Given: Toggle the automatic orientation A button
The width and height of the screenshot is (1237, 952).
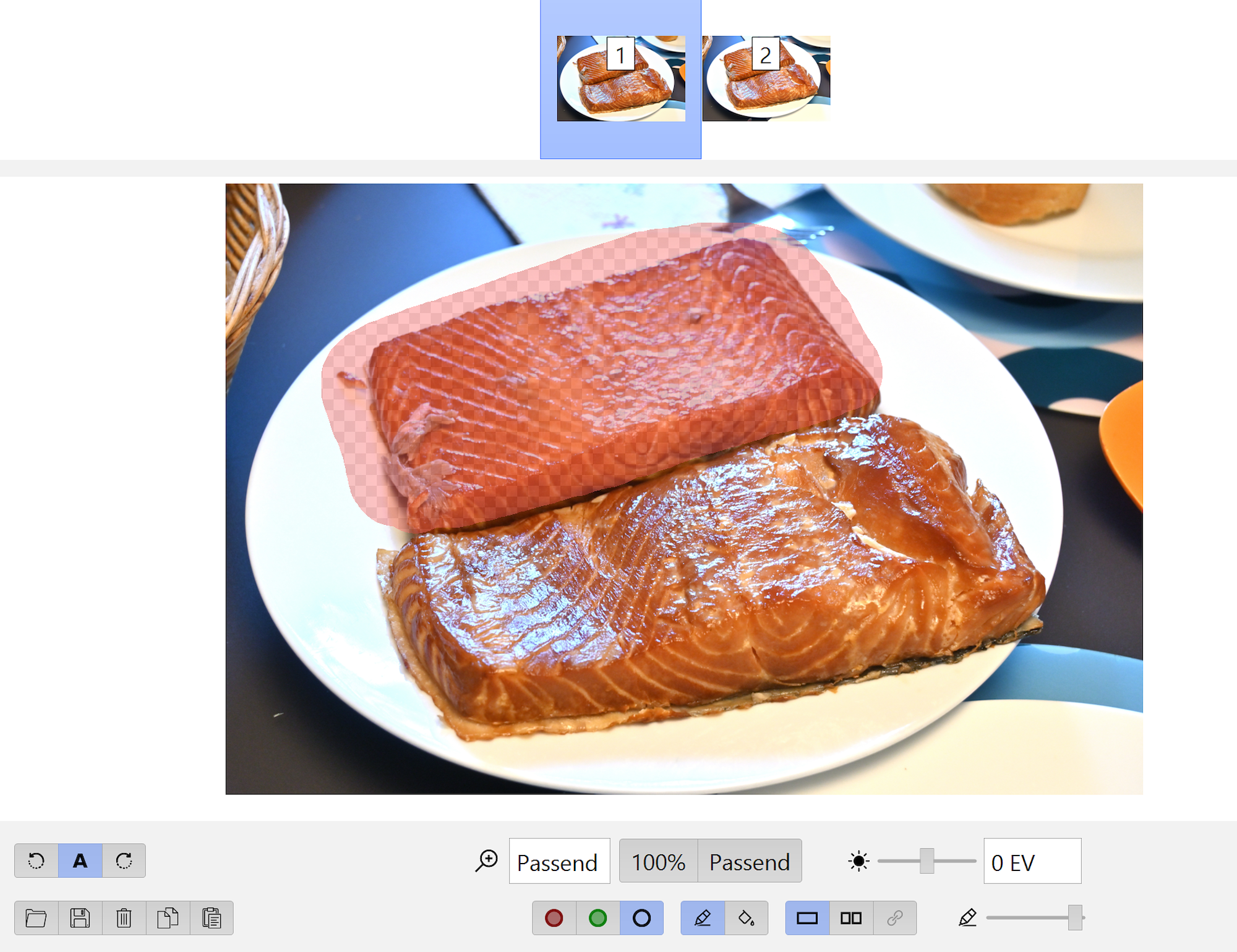Looking at the screenshot, I should (x=80, y=861).
